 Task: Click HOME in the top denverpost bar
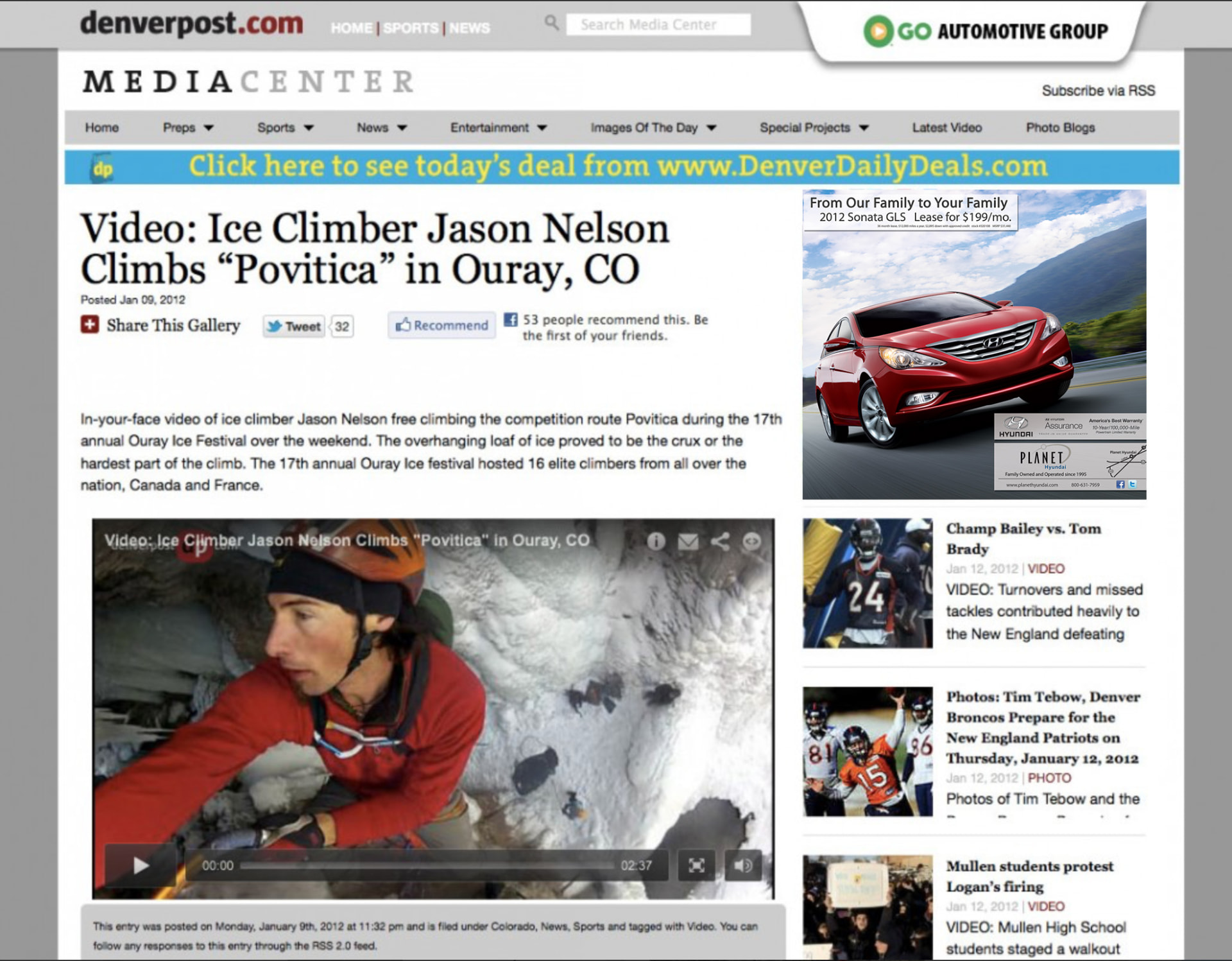click(x=351, y=28)
